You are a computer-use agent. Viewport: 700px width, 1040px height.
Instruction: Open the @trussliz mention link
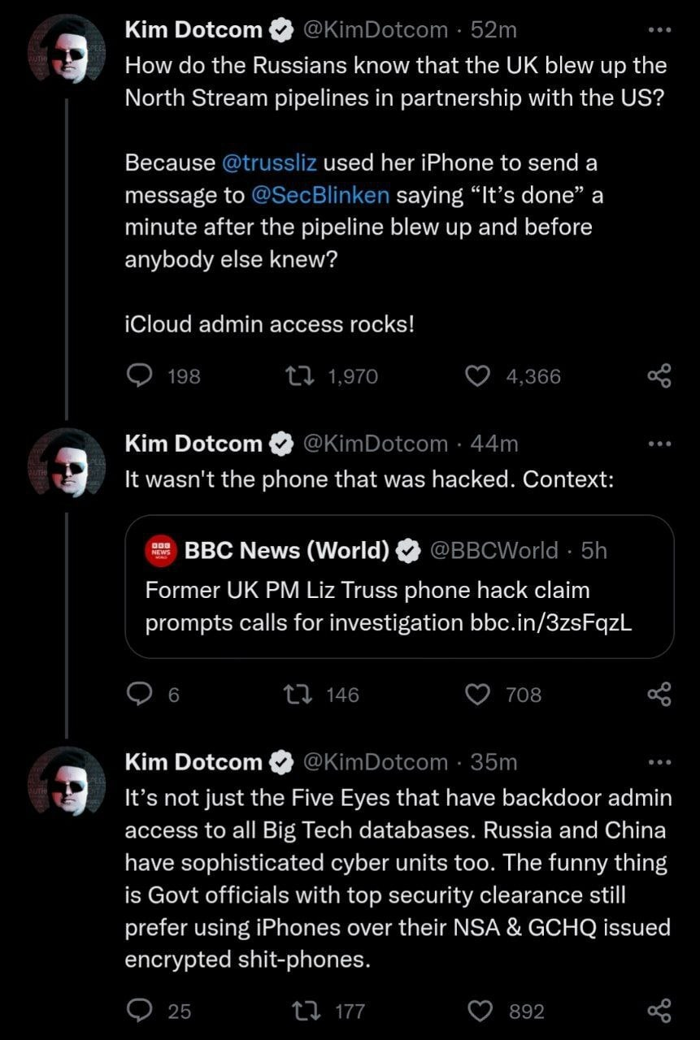tap(269, 162)
